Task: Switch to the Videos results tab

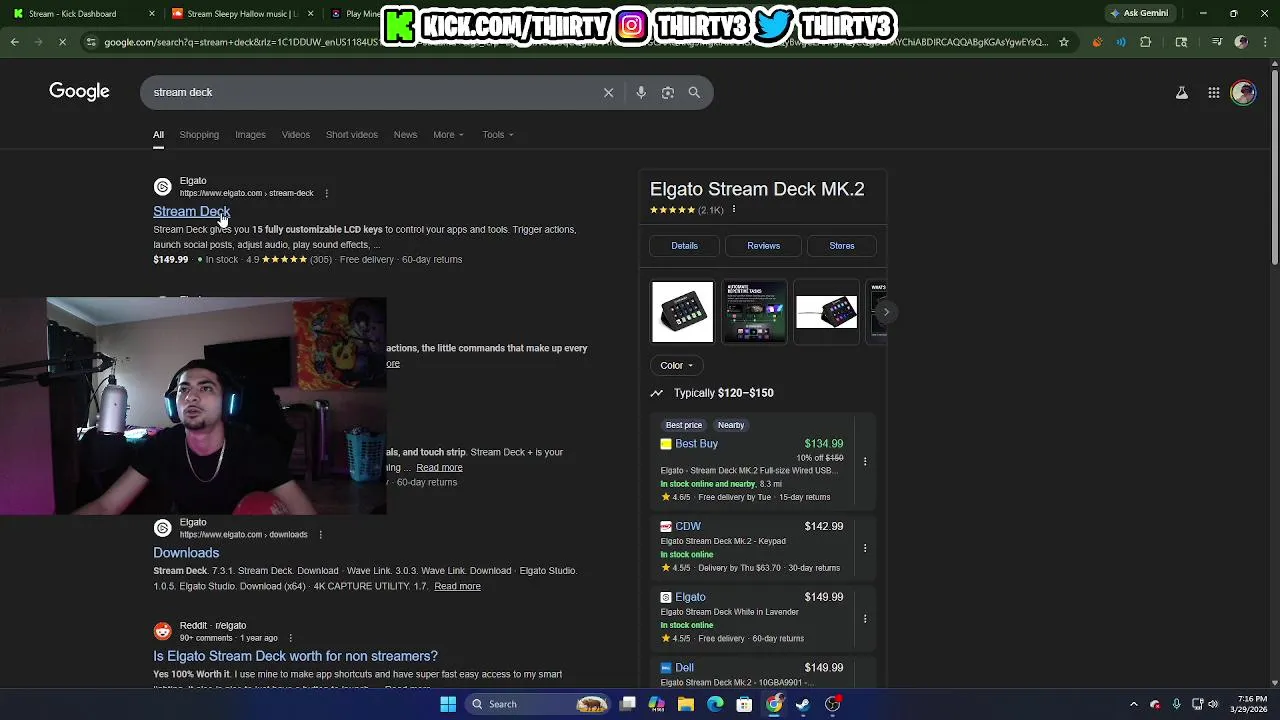Action: 295,135
